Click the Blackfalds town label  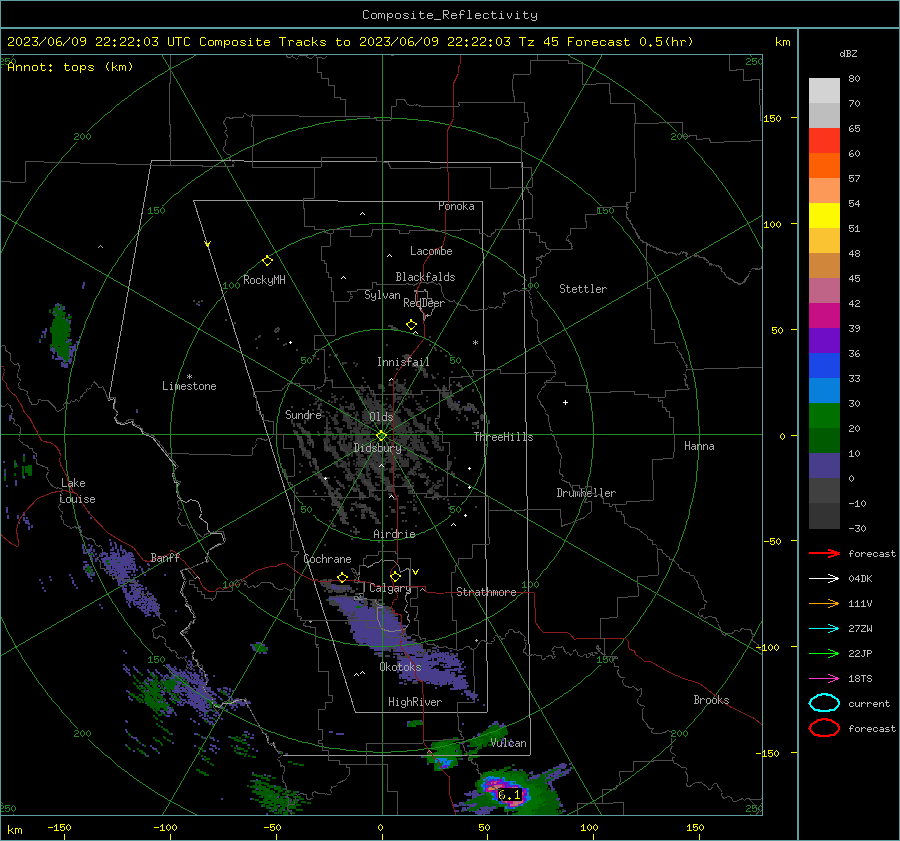(x=425, y=277)
